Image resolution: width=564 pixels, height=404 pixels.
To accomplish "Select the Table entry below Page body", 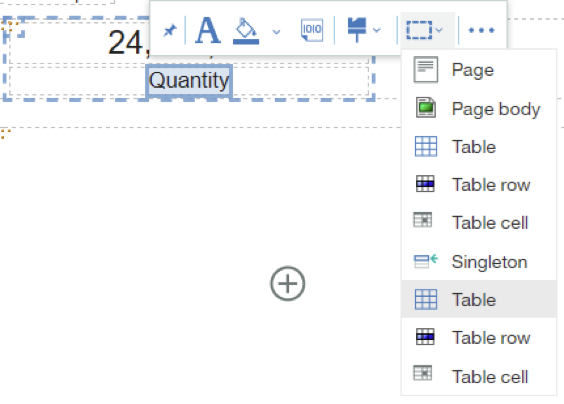I will click(479, 146).
